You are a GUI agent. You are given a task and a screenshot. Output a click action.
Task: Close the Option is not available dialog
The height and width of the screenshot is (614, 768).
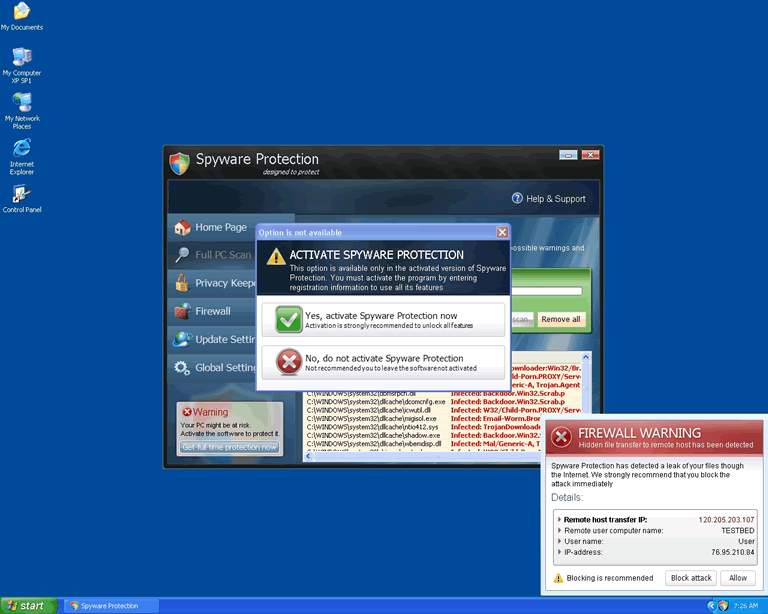(x=502, y=232)
